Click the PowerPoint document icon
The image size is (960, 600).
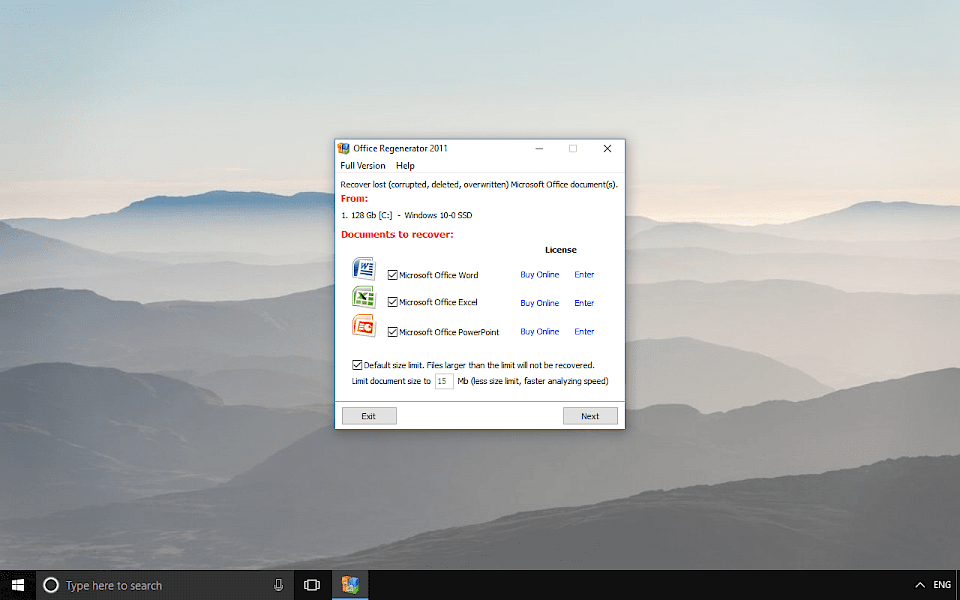coord(364,326)
